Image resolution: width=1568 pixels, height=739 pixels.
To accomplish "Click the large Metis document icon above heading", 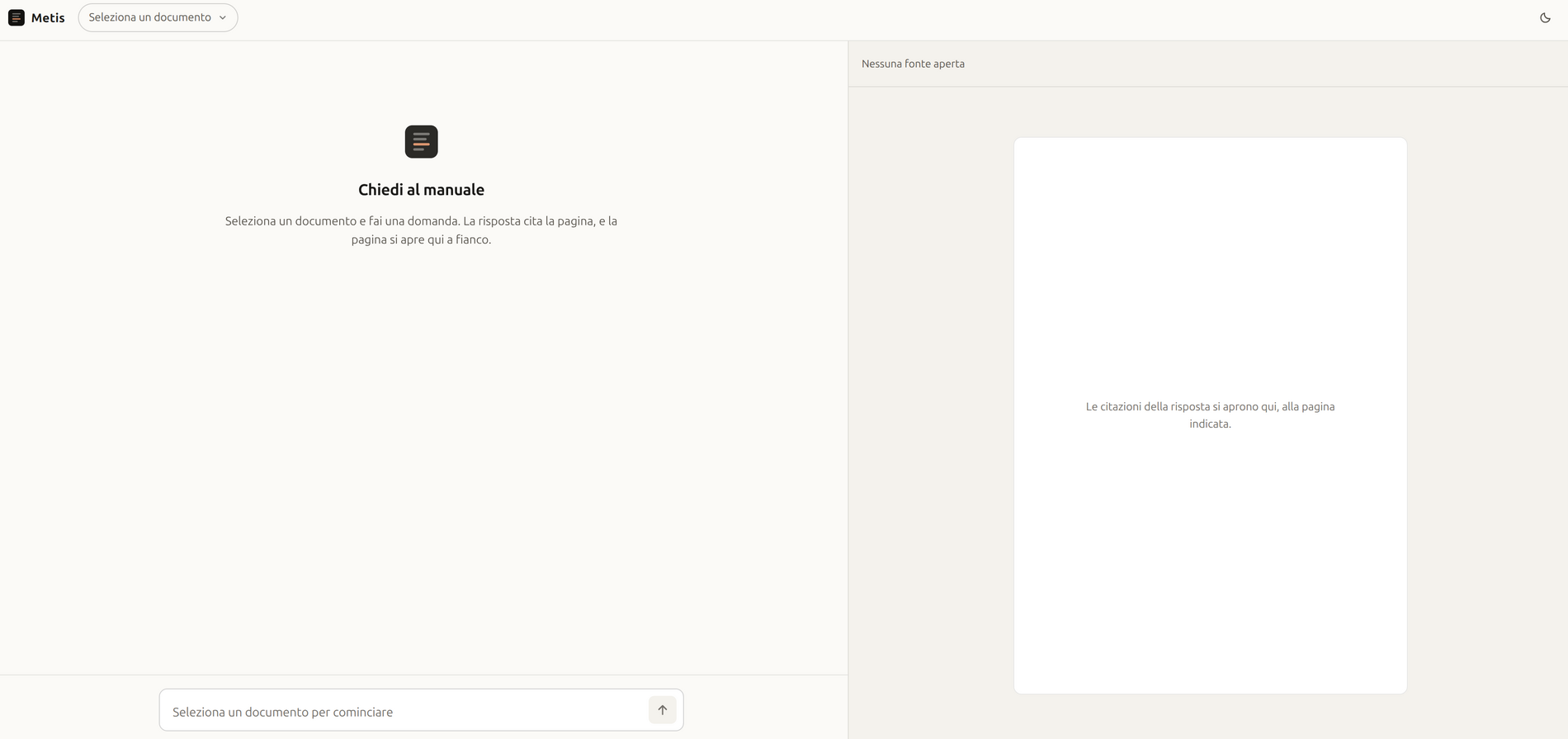I will [422, 142].
